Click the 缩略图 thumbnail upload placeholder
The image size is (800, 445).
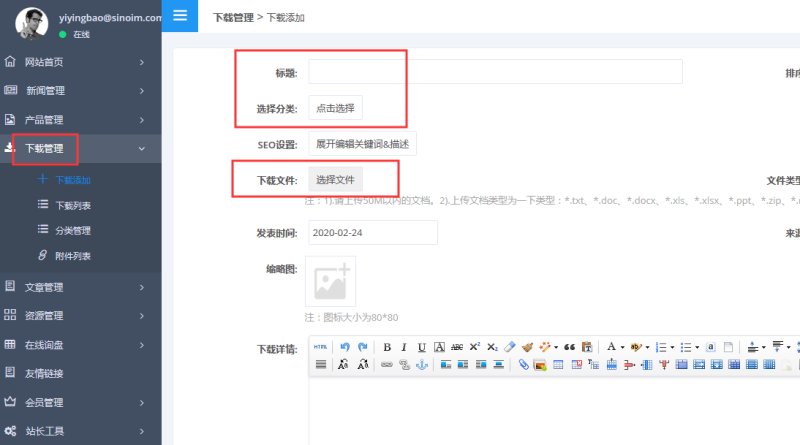pos(331,281)
